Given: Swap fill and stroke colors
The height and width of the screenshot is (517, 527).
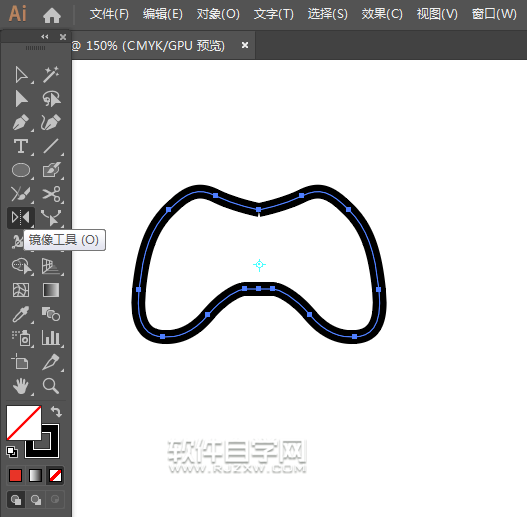Looking at the screenshot, I should 56,411.
